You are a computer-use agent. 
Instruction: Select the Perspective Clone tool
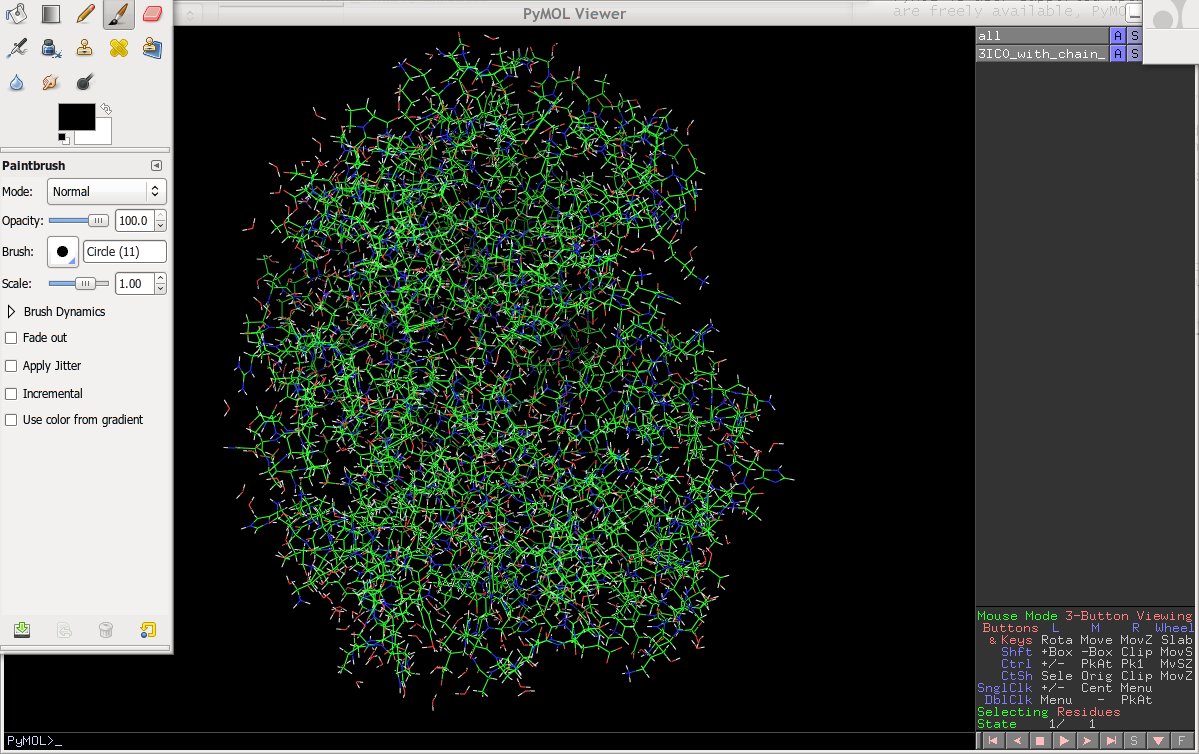tap(152, 47)
